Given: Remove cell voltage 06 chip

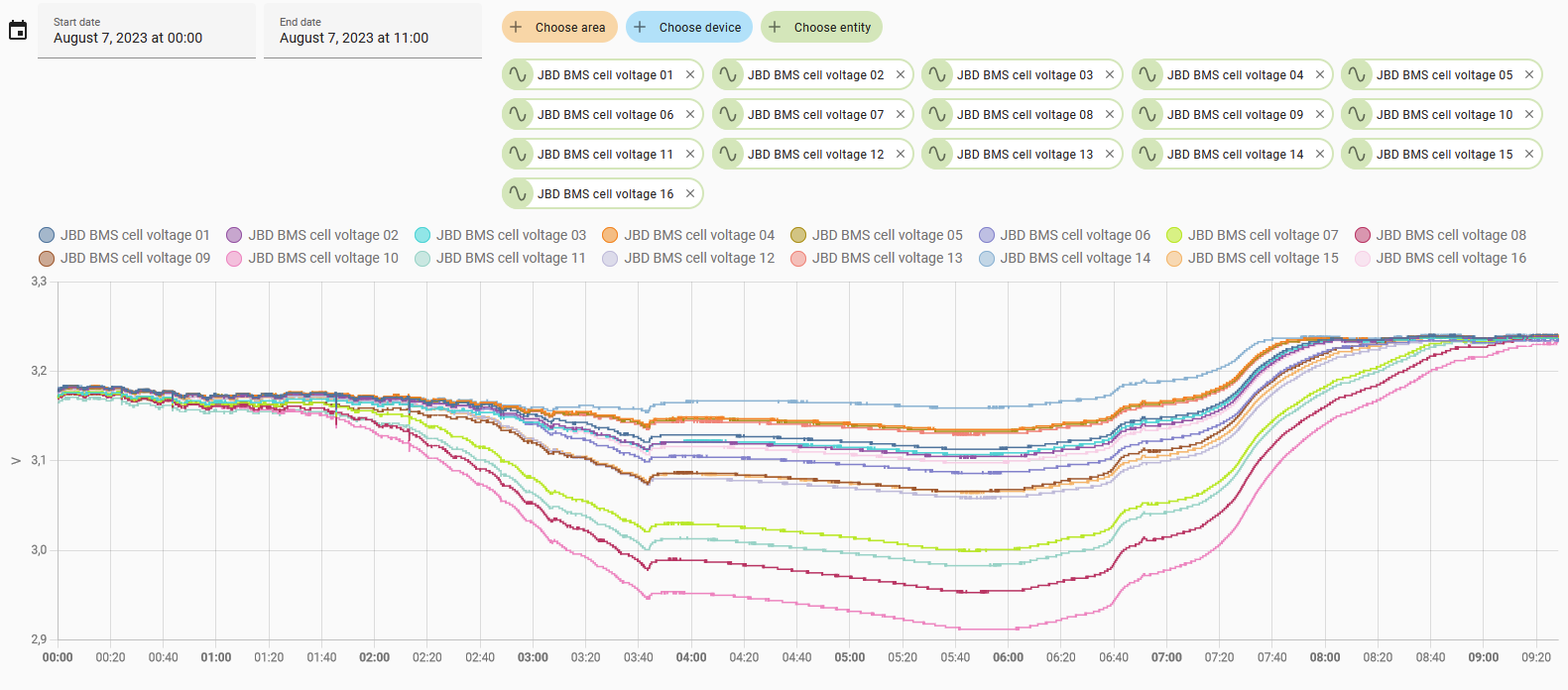Looking at the screenshot, I should [690, 114].
